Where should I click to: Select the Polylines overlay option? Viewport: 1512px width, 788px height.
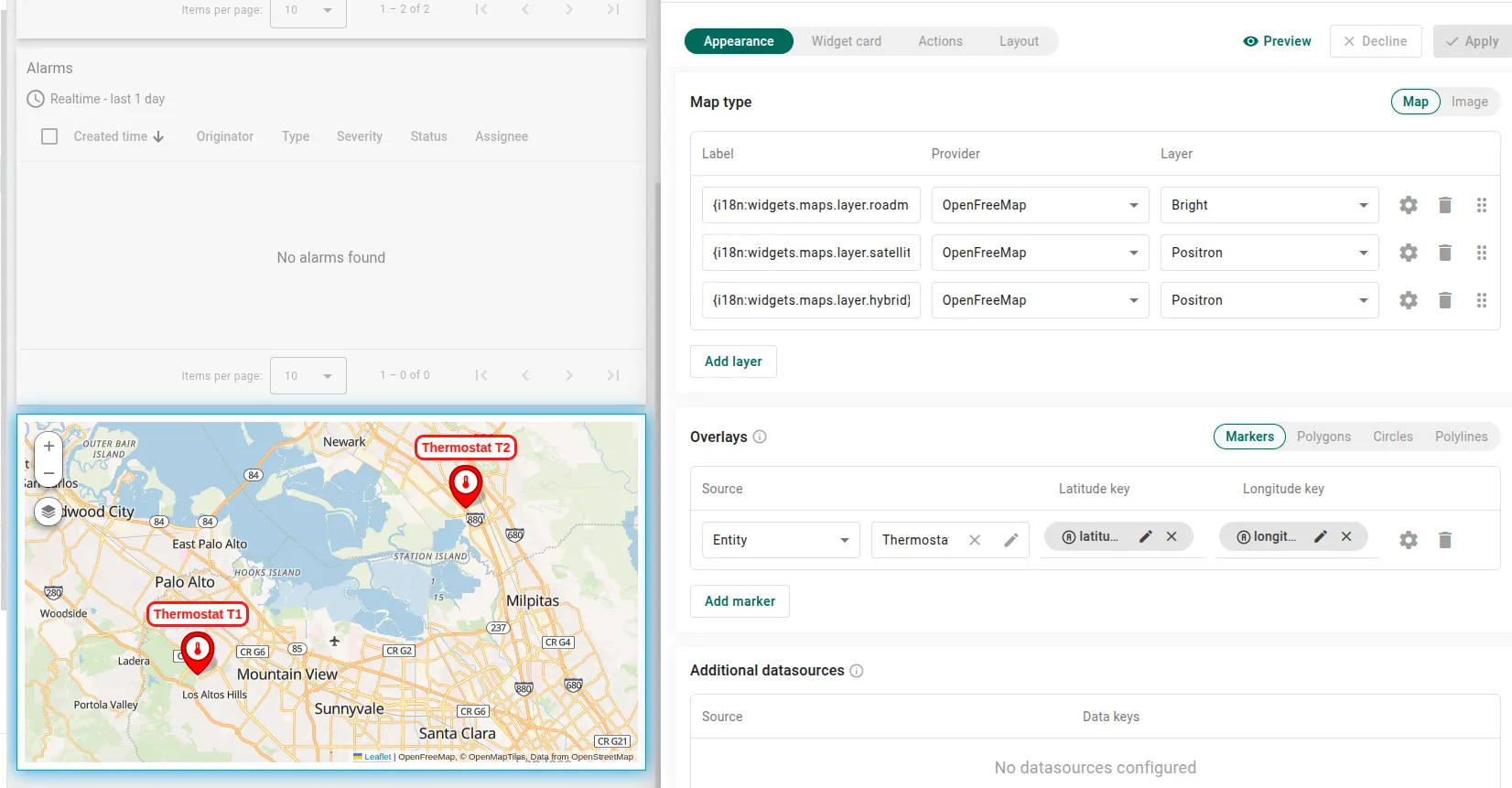1462,437
